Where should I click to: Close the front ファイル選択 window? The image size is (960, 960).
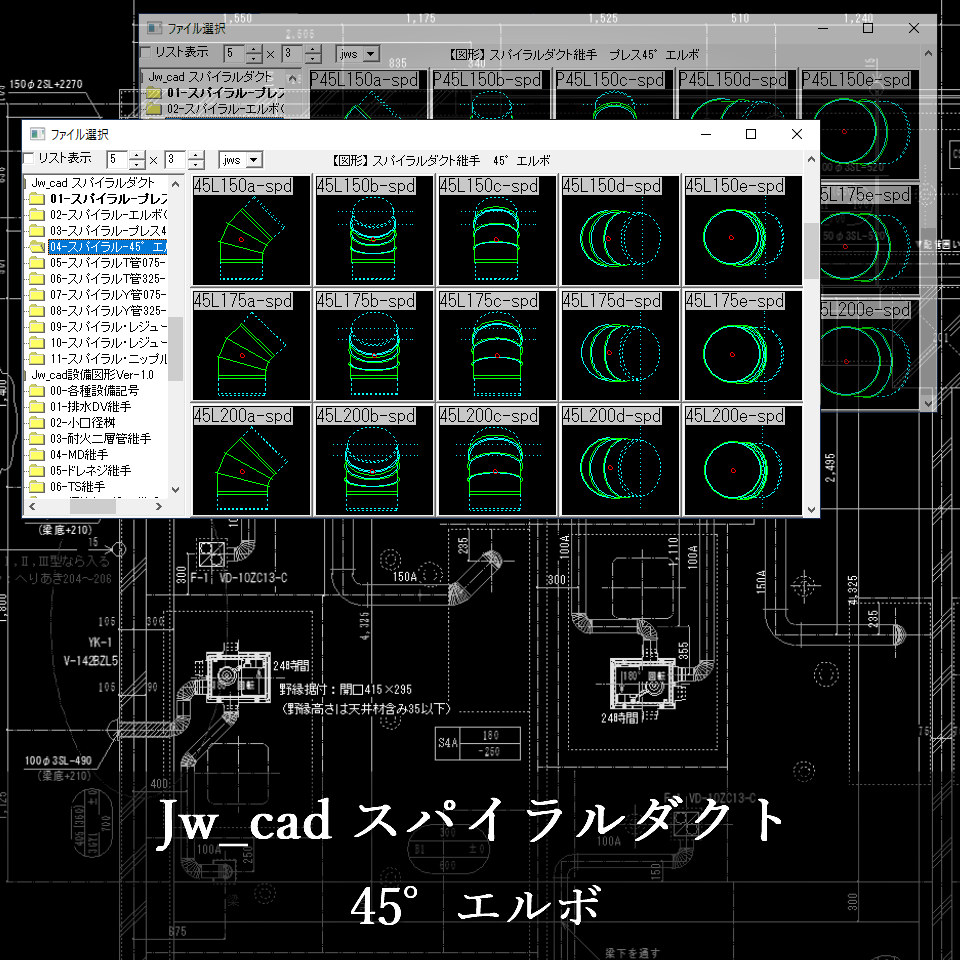click(797, 134)
